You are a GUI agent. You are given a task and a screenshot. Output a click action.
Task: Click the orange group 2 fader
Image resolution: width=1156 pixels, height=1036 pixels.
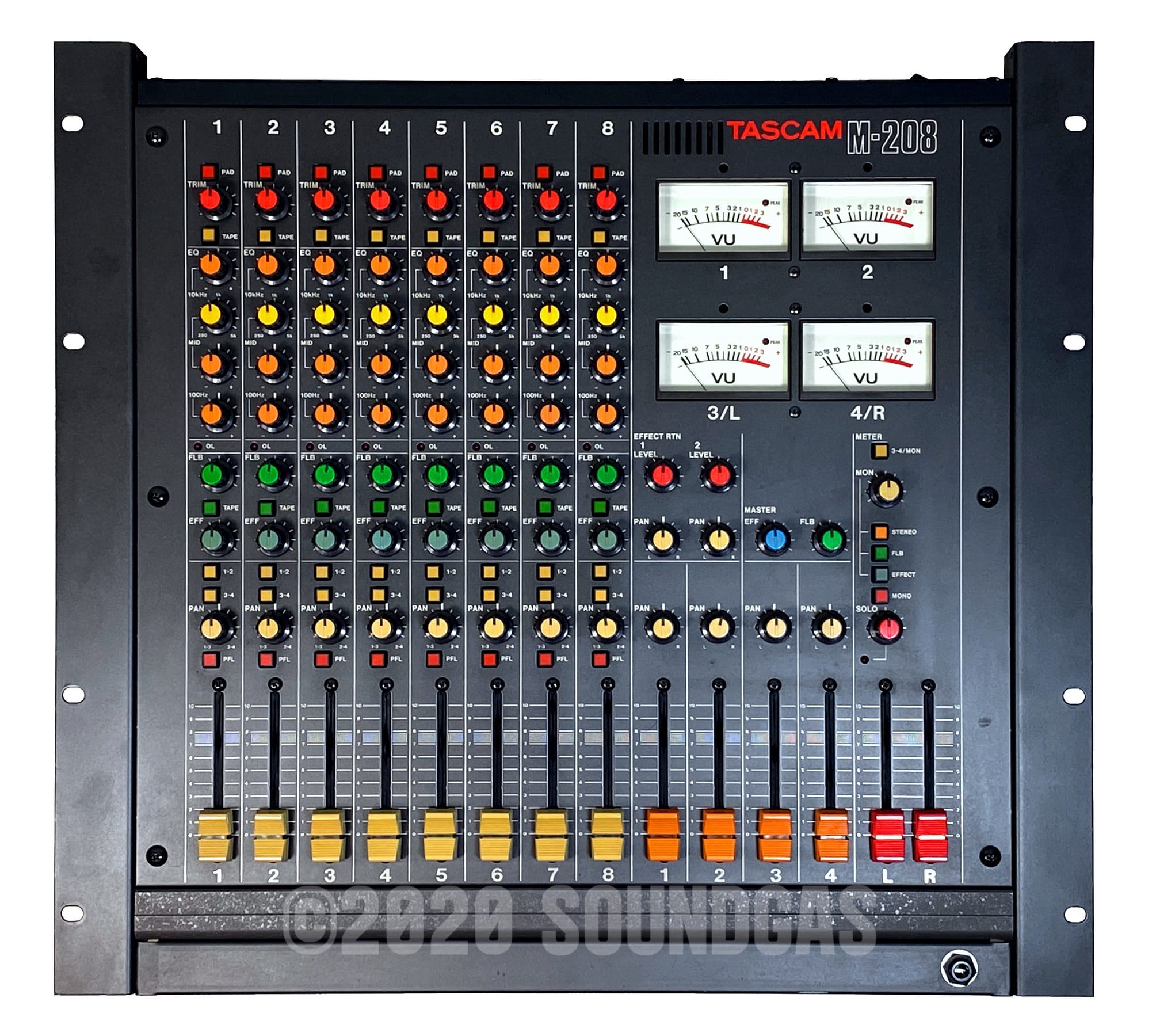(x=719, y=834)
